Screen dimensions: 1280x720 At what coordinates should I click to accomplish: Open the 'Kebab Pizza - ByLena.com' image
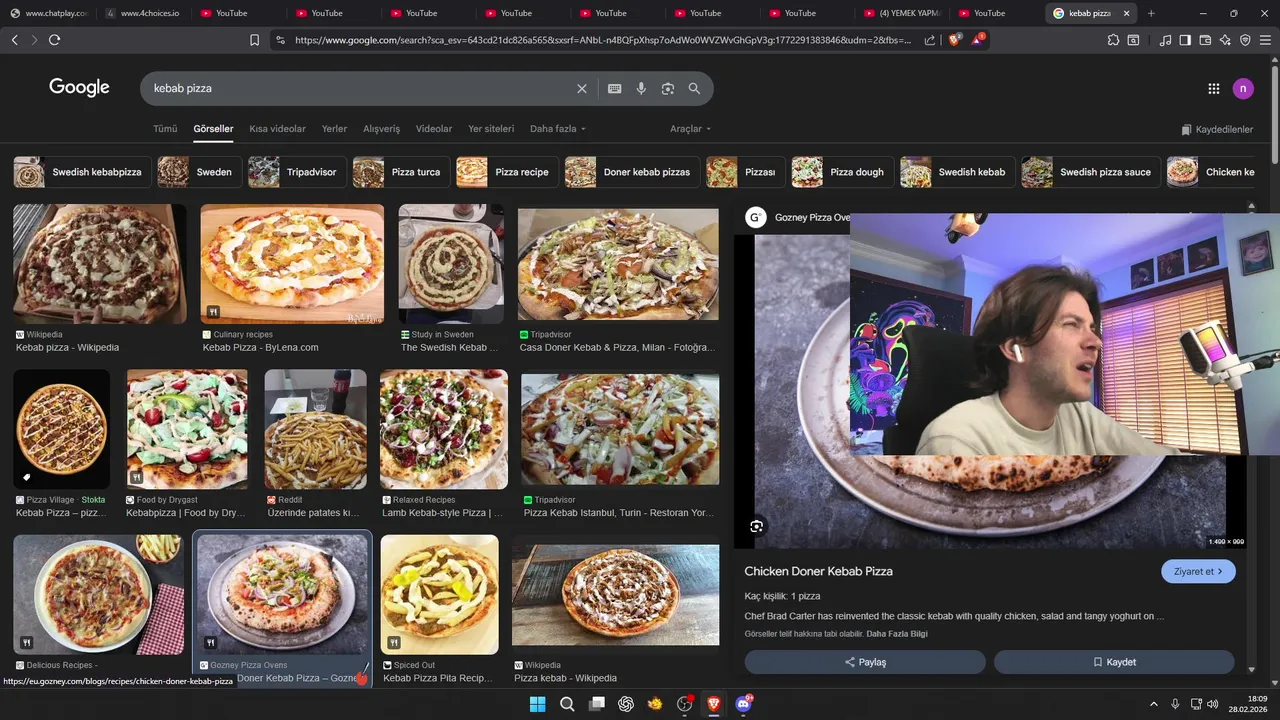(x=292, y=264)
